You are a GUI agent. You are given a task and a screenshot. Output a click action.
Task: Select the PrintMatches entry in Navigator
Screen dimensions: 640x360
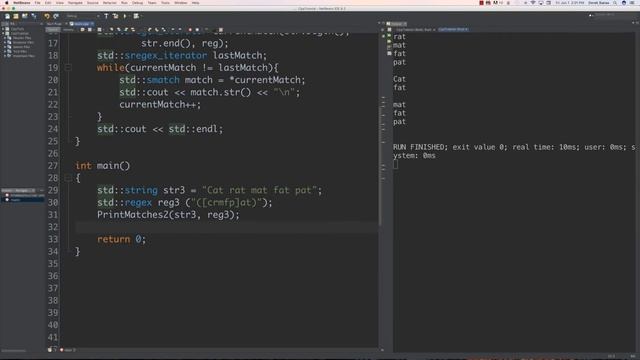pos(24,196)
